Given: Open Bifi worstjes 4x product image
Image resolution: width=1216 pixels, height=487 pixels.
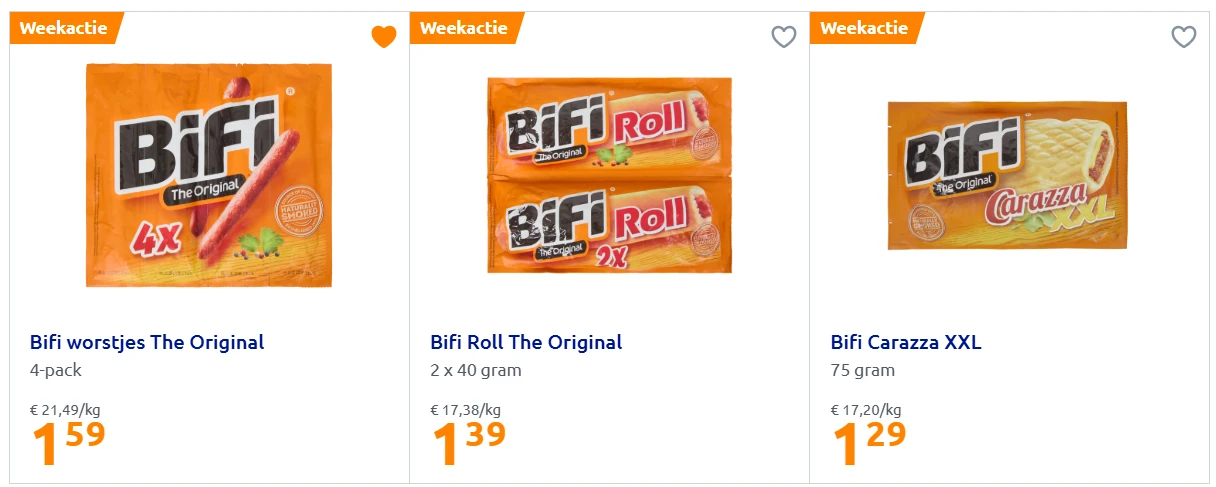Looking at the screenshot, I should (x=209, y=176).
